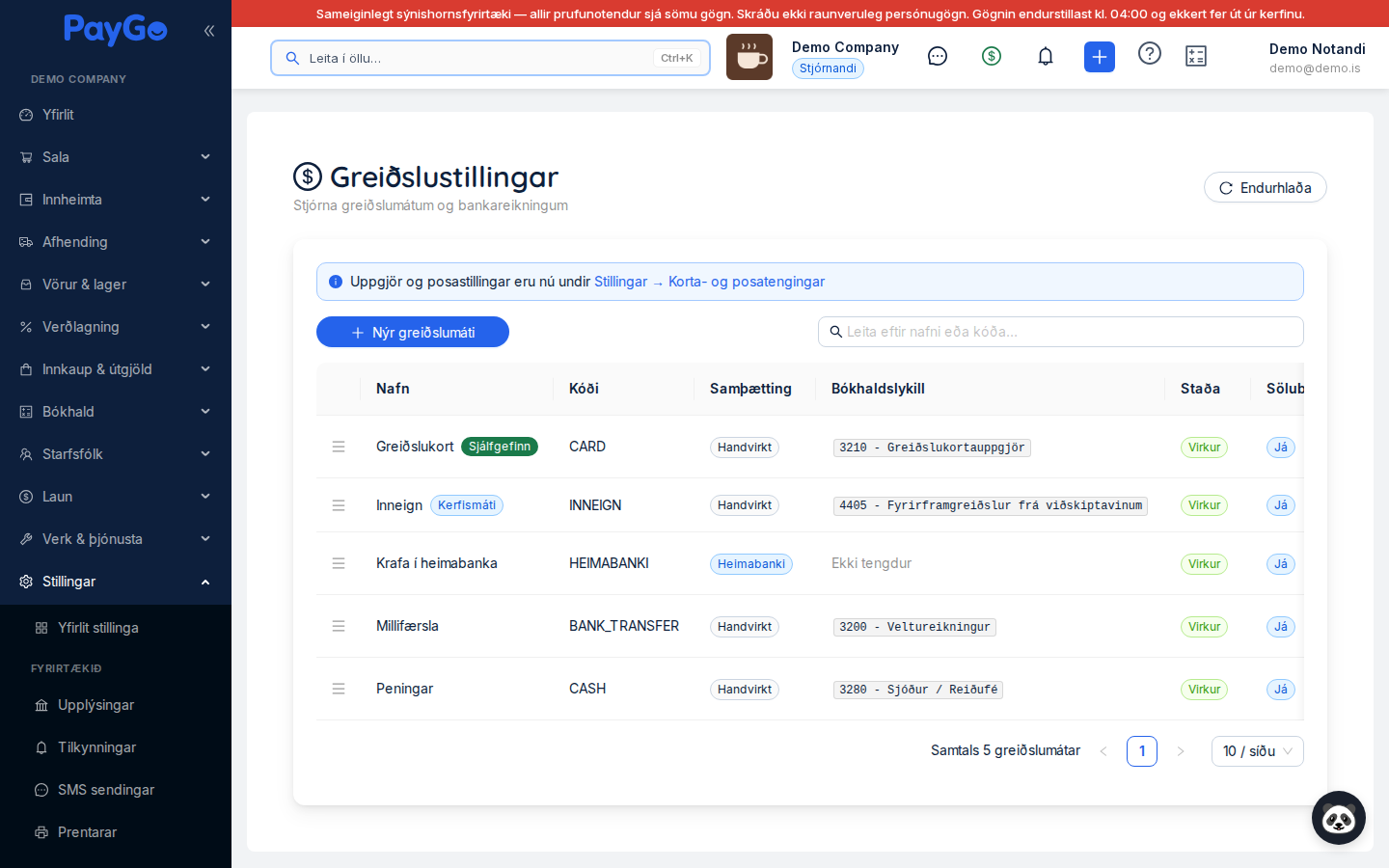The image size is (1389, 868).
Task: Go to previous page arrow
Action: click(1103, 751)
